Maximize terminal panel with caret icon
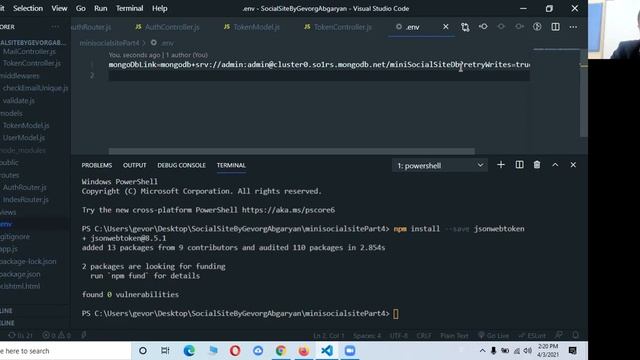The width and height of the screenshot is (640, 360). (555, 165)
